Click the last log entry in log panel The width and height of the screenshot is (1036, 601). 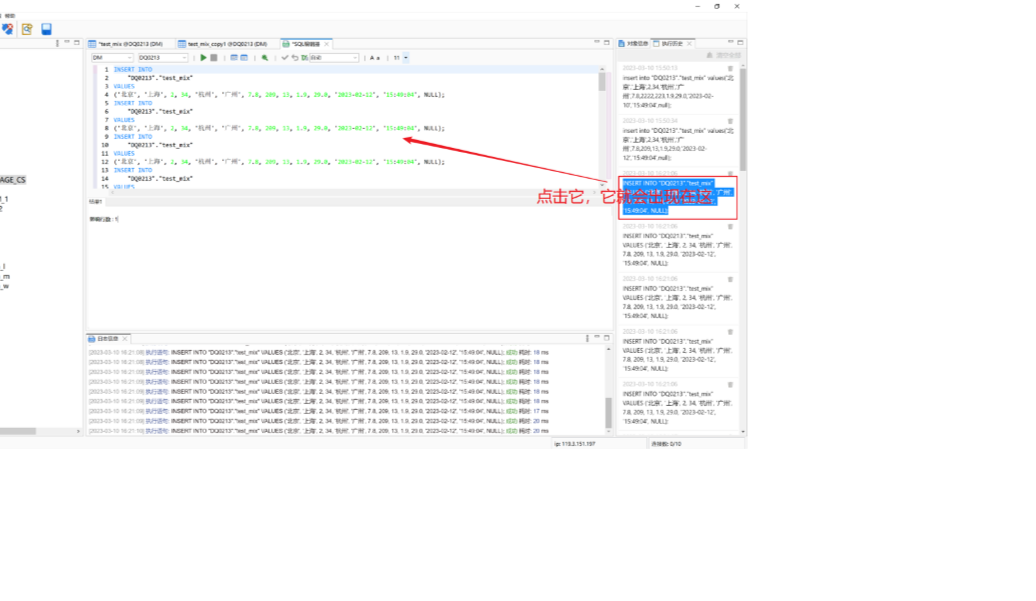(318, 431)
